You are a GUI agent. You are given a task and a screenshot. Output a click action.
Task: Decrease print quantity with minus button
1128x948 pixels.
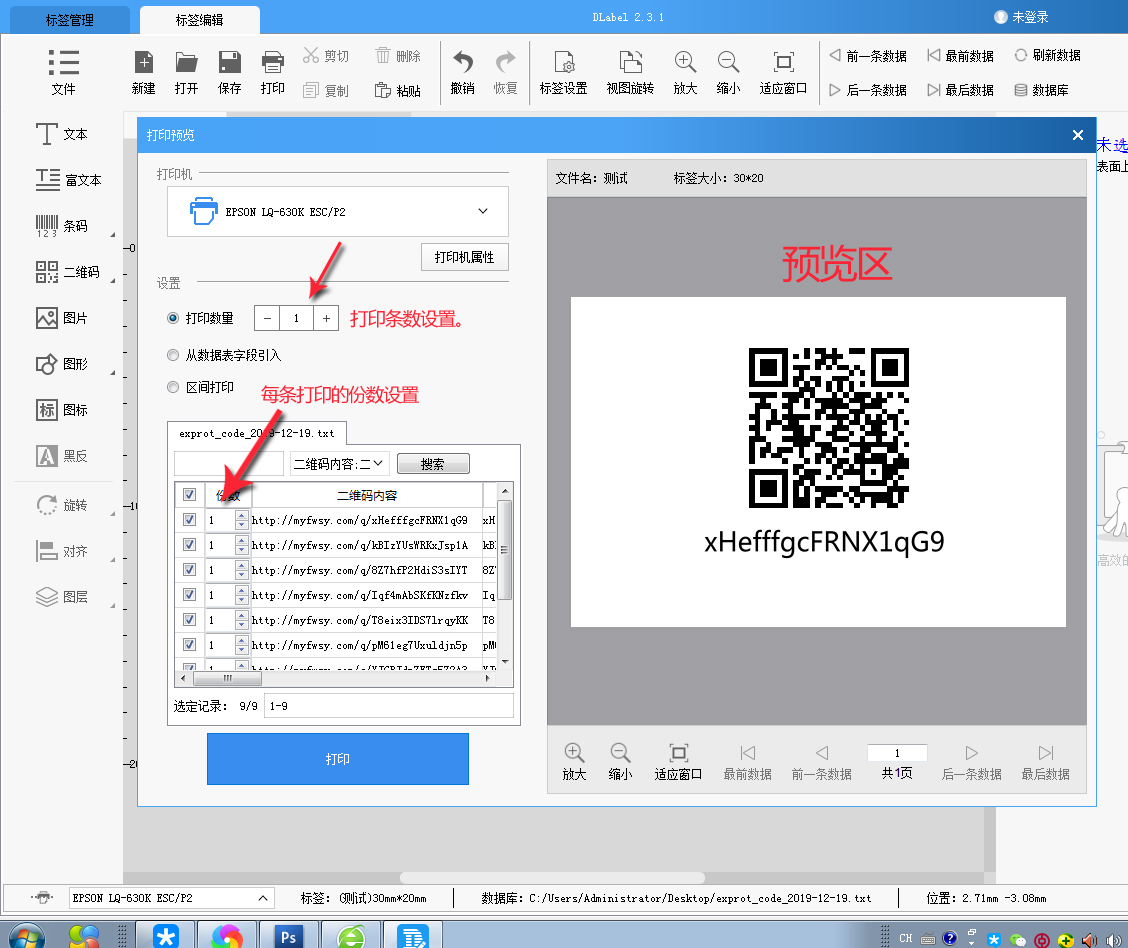[267, 318]
